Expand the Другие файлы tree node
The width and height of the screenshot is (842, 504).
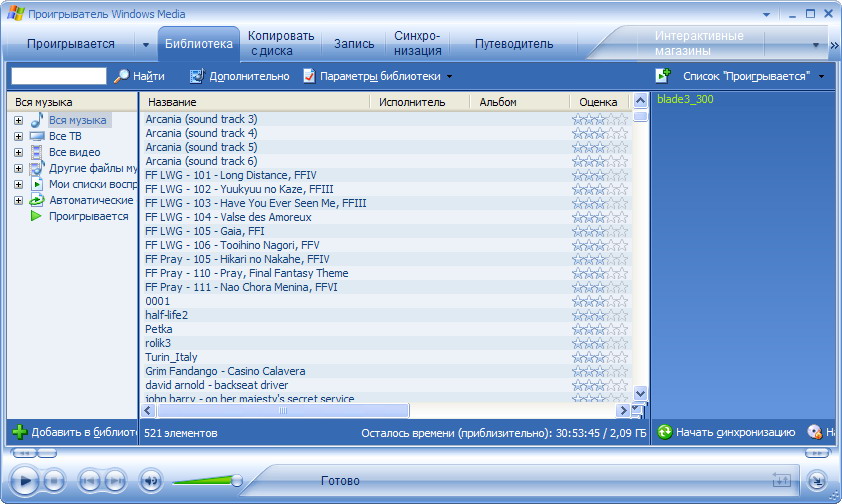[18, 169]
